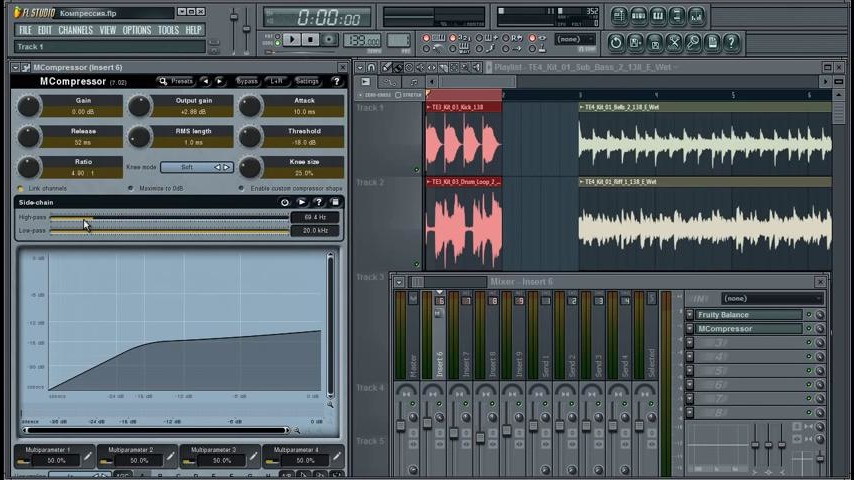Toggle MCompressor effect slot enable light

809,329
